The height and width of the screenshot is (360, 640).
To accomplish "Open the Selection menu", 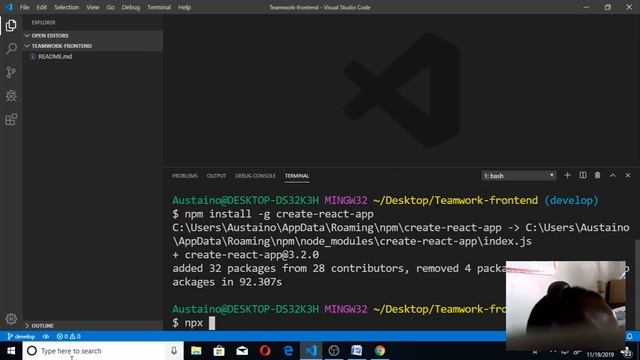I will tap(67, 7).
